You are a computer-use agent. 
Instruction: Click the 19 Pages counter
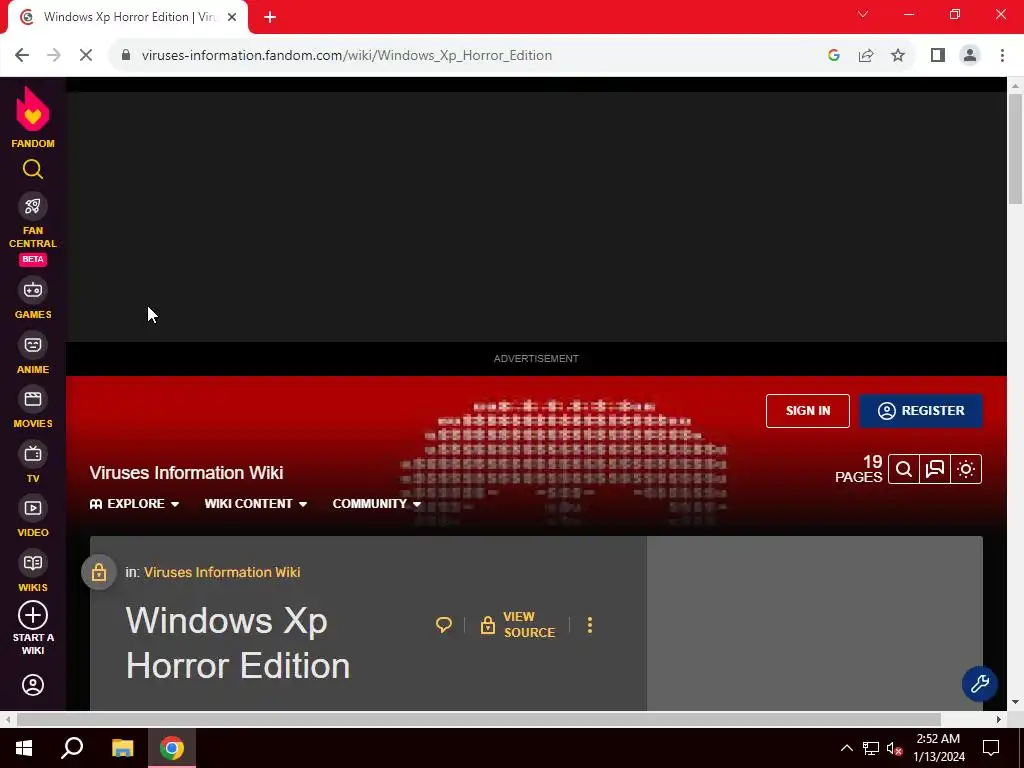[x=859, y=469]
